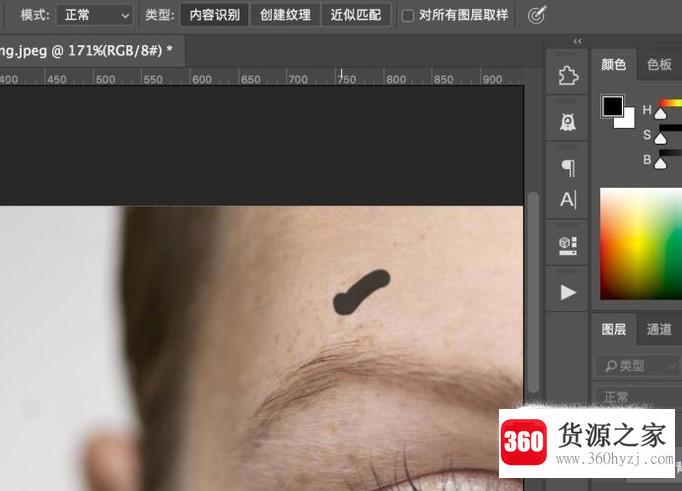Select the 创建纹理 type button
The width and height of the screenshot is (682, 491).
[x=285, y=15]
